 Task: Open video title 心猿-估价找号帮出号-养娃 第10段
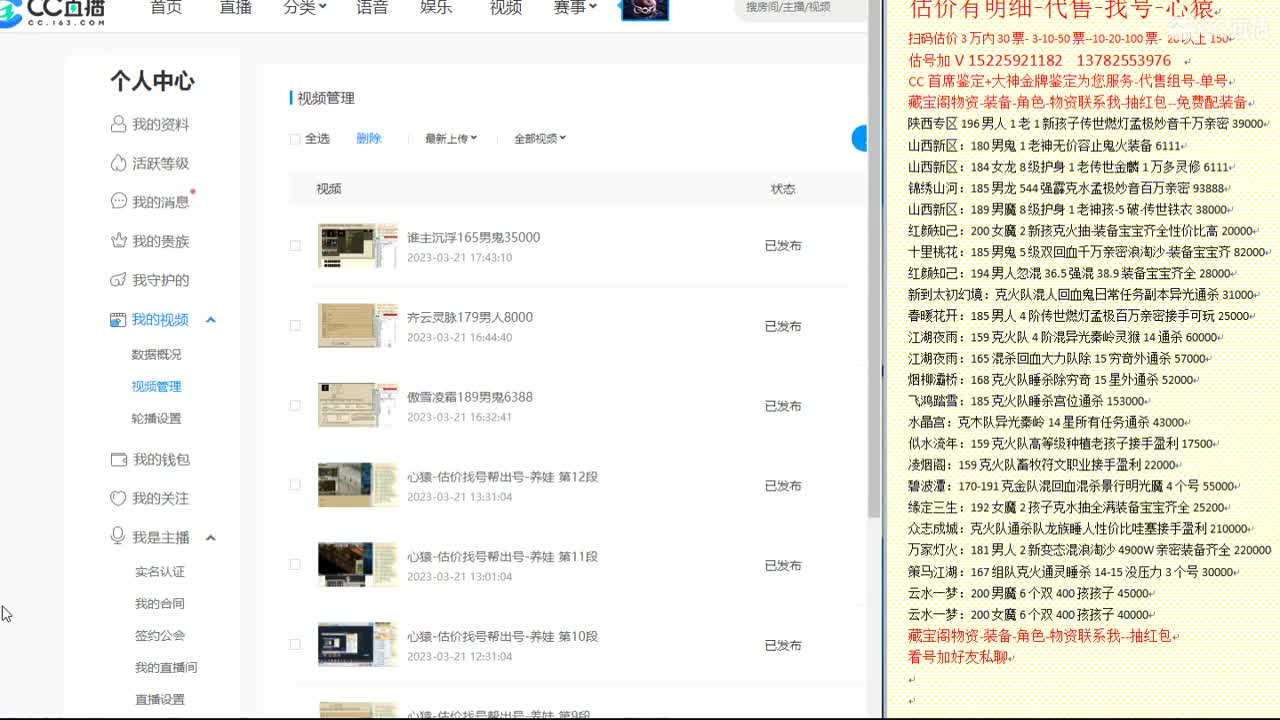click(x=502, y=637)
